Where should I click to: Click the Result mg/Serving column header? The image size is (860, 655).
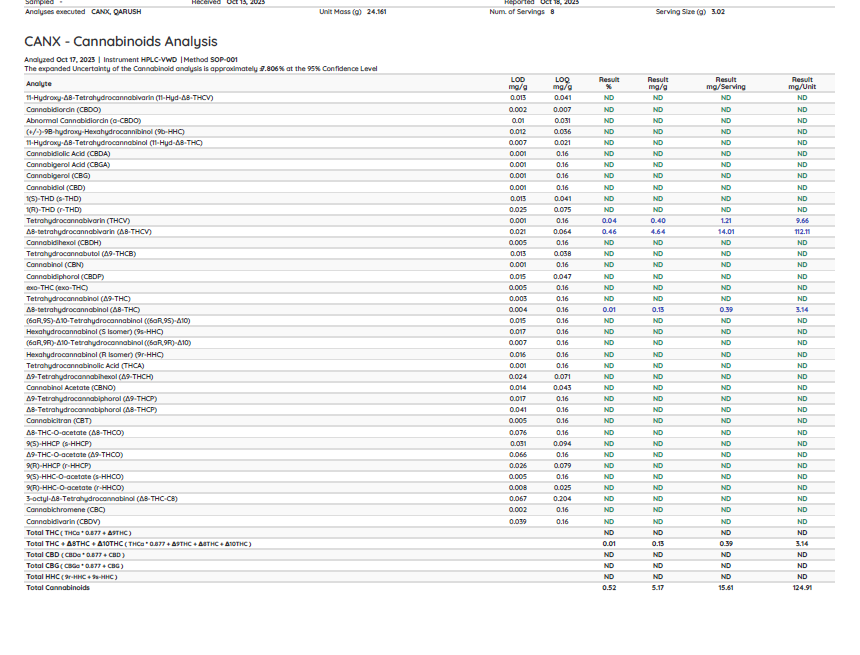point(726,83)
